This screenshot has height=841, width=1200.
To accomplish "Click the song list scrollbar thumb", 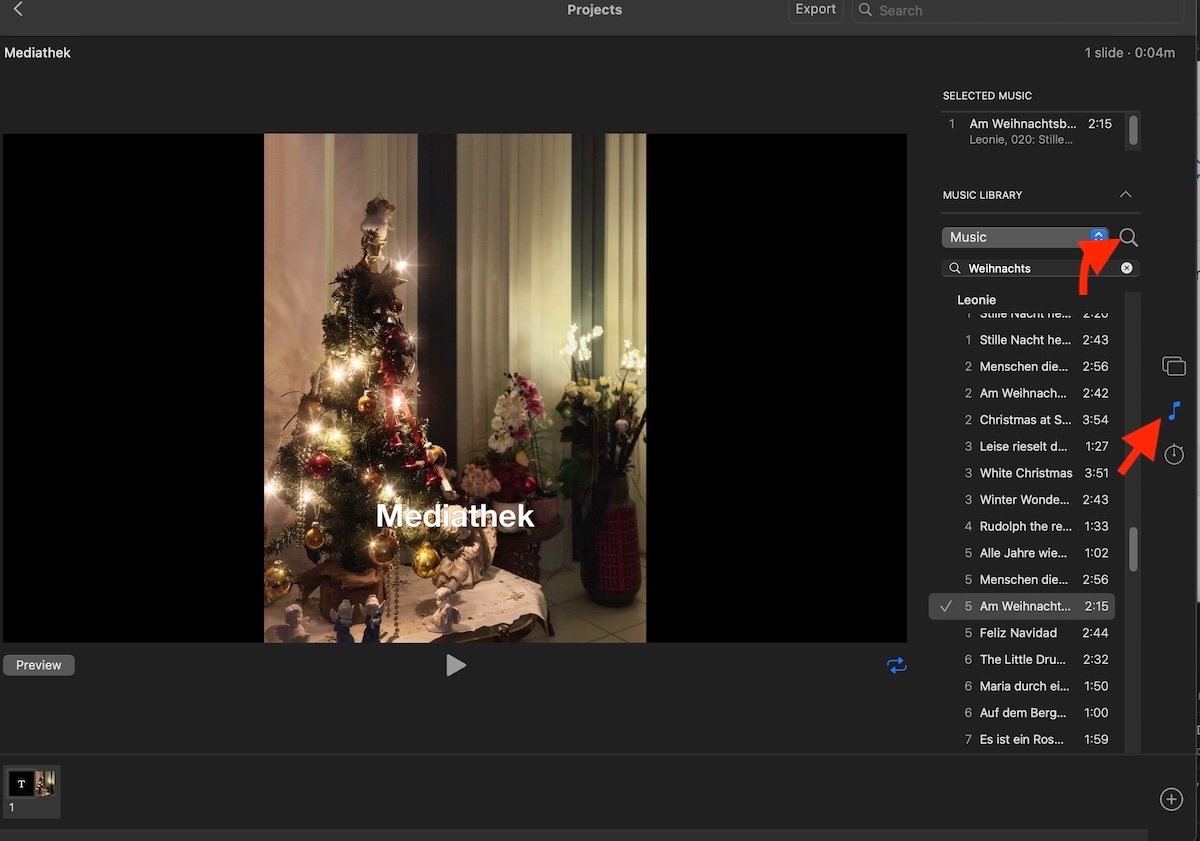I will coord(1135,548).
